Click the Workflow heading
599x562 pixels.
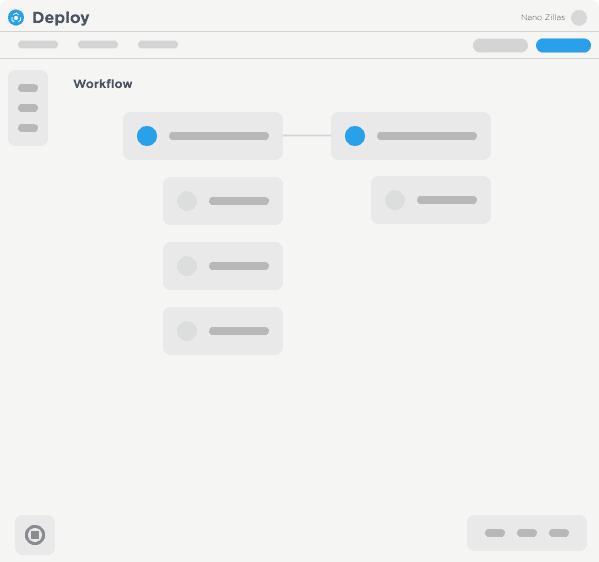click(103, 84)
